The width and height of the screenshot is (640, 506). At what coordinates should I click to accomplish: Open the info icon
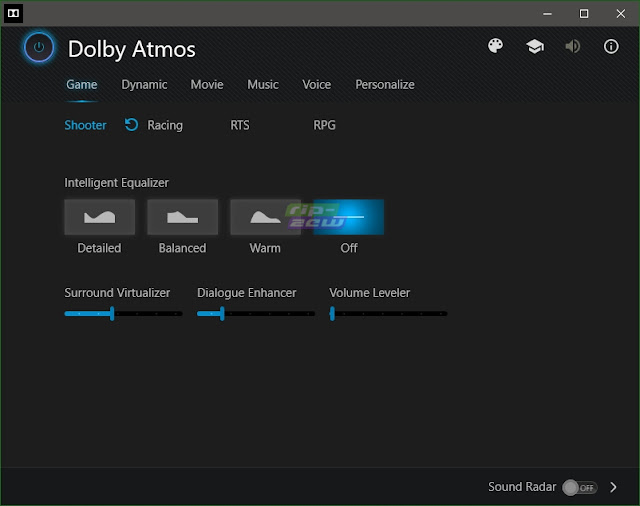(611, 47)
